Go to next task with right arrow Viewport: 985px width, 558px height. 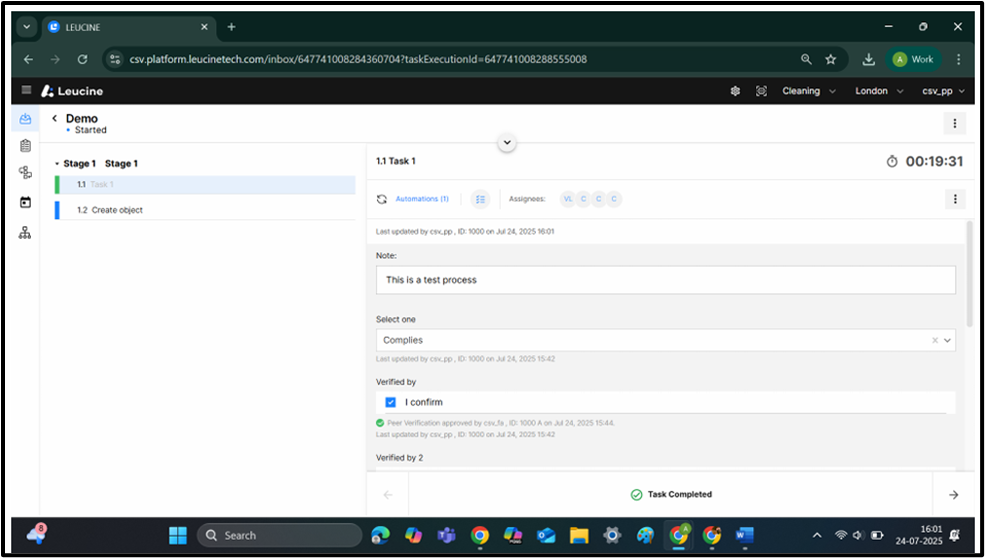pyautogui.click(x=953, y=494)
